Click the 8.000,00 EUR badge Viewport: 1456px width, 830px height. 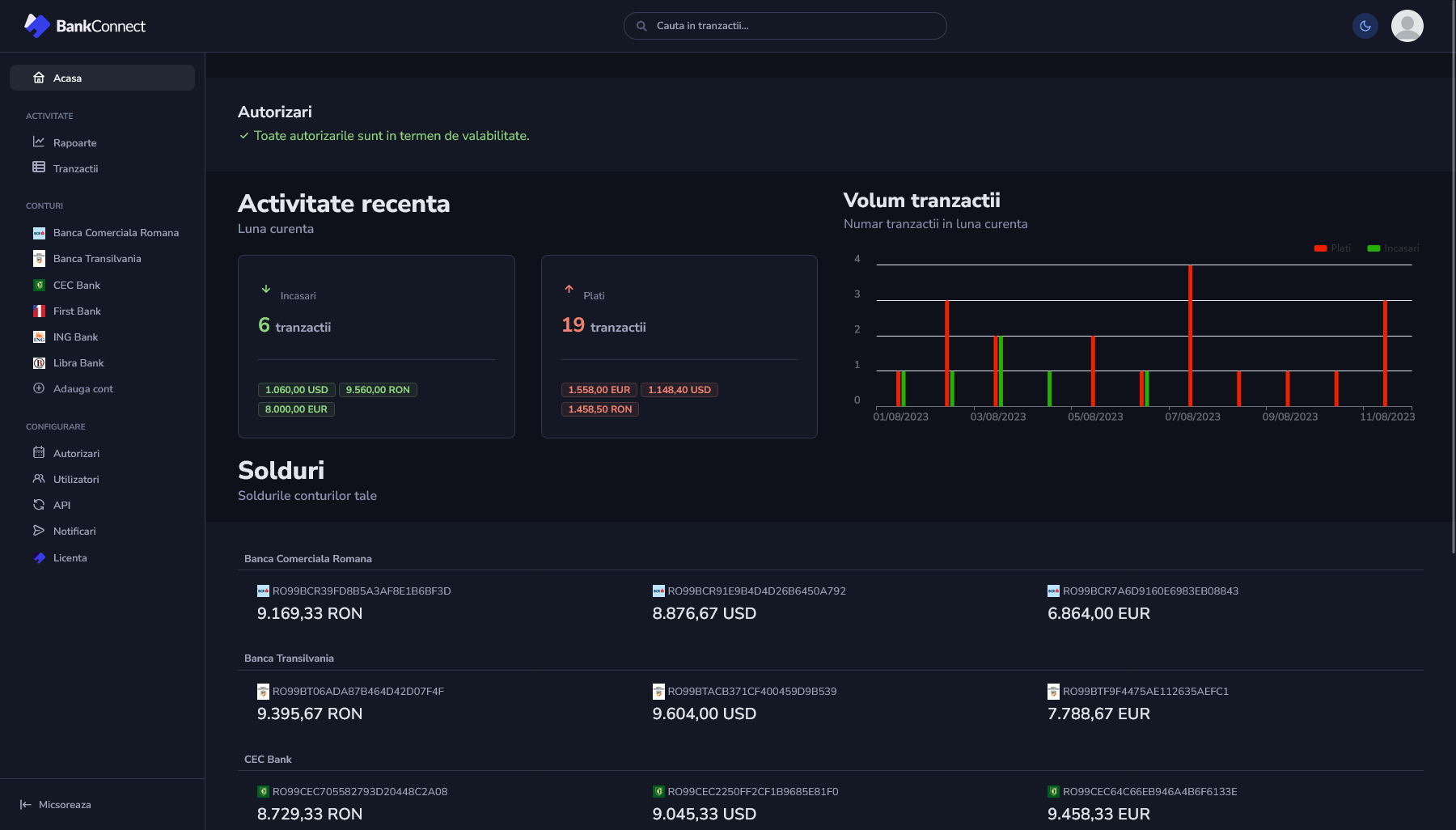click(x=296, y=409)
